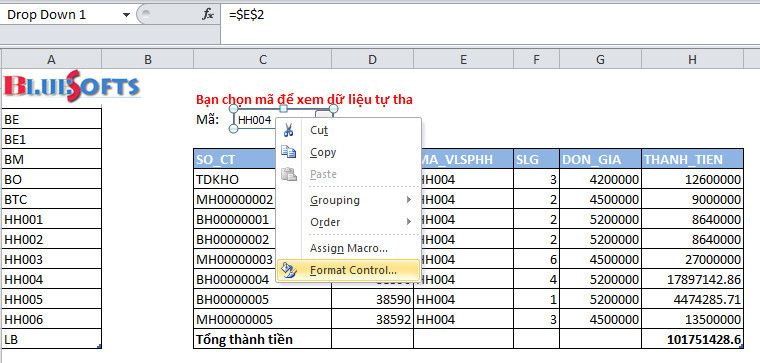Click the Format Control icon
760x363 pixels.
289,270
